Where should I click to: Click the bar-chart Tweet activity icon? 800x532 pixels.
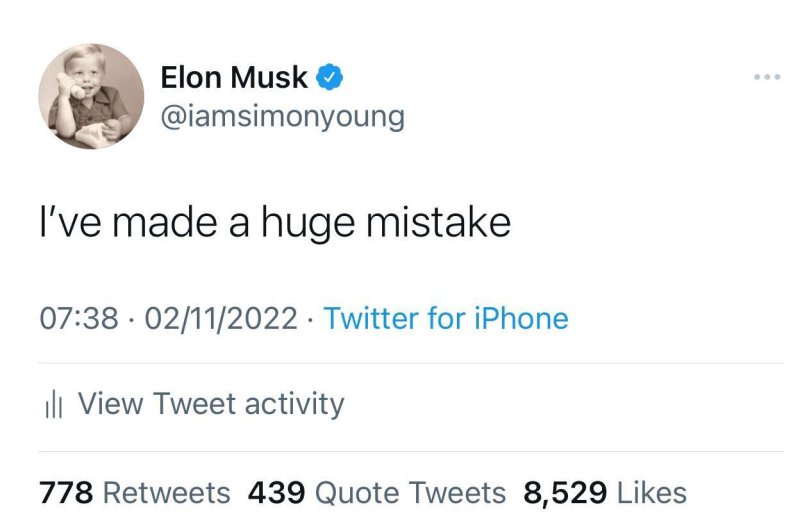[54, 405]
